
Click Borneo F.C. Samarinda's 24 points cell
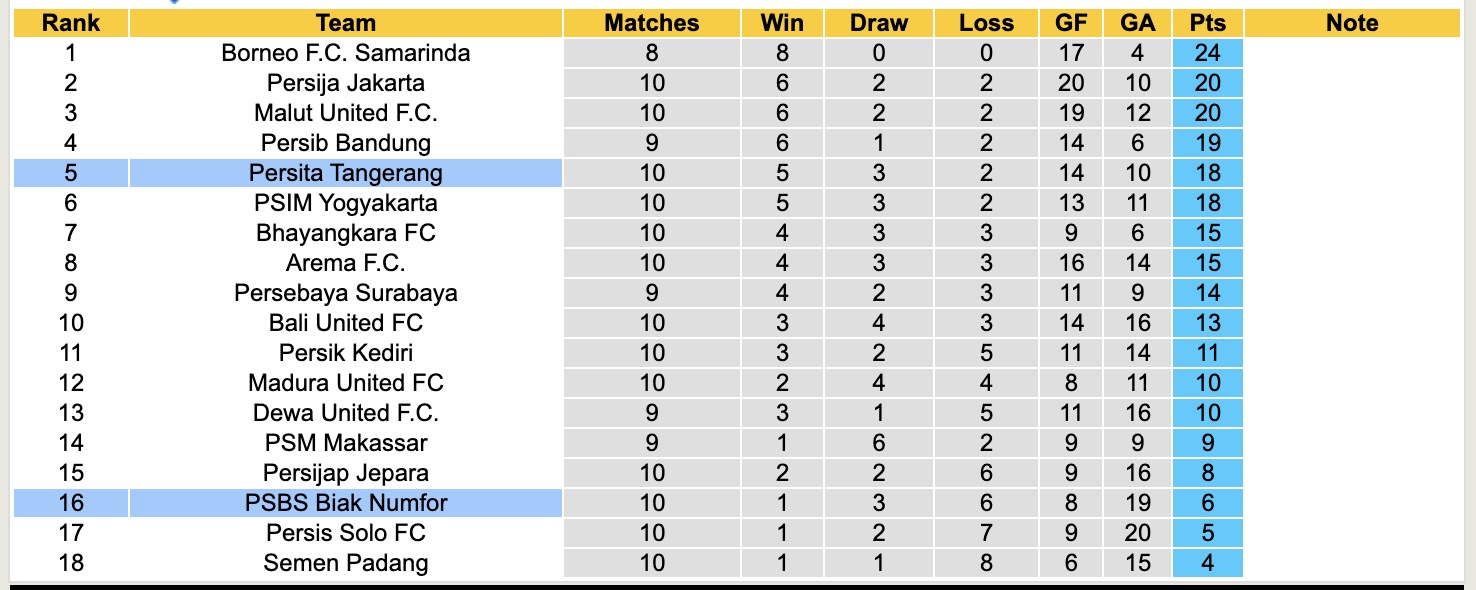point(1208,53)
